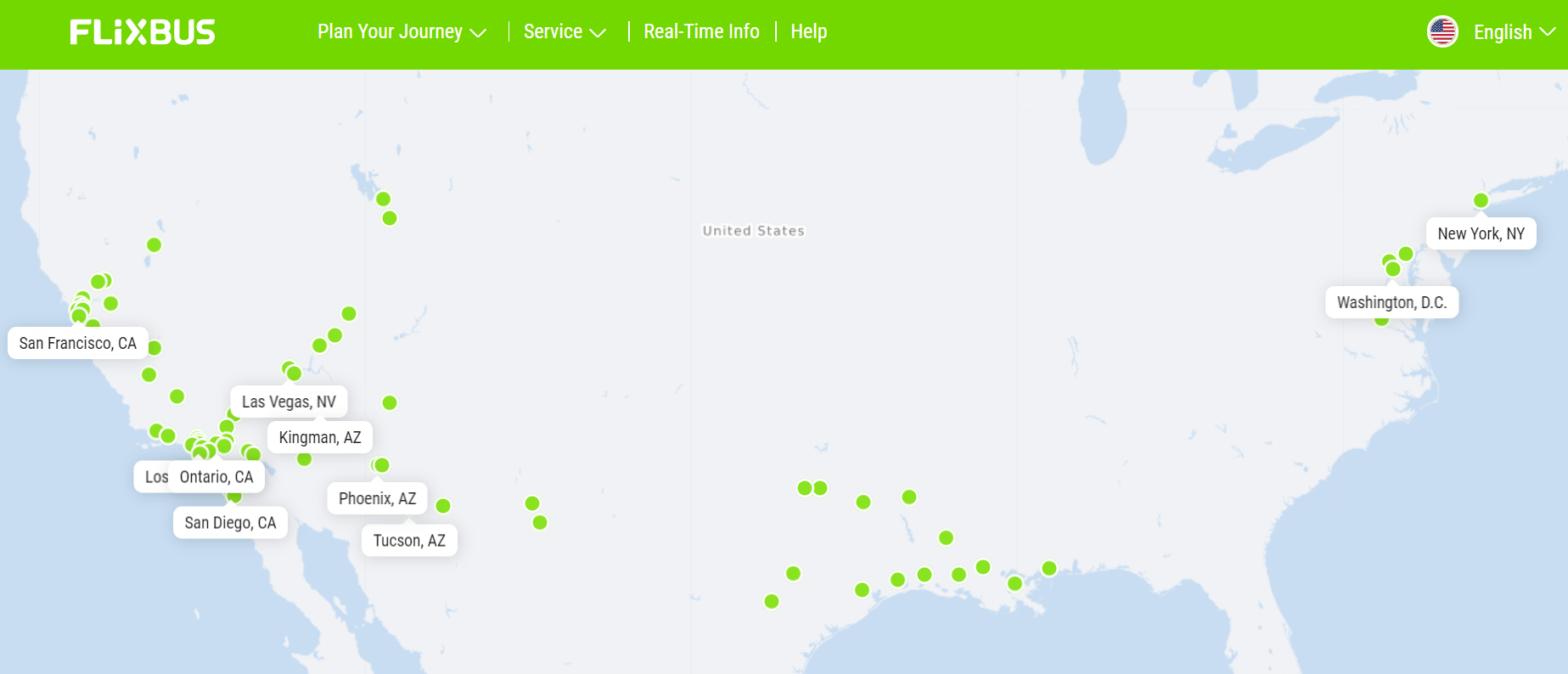Image resolution: width=1568 pixels, height=674 pixels.
Task: Click the map marker above Las Vegas label
Action: click(294, 373)
